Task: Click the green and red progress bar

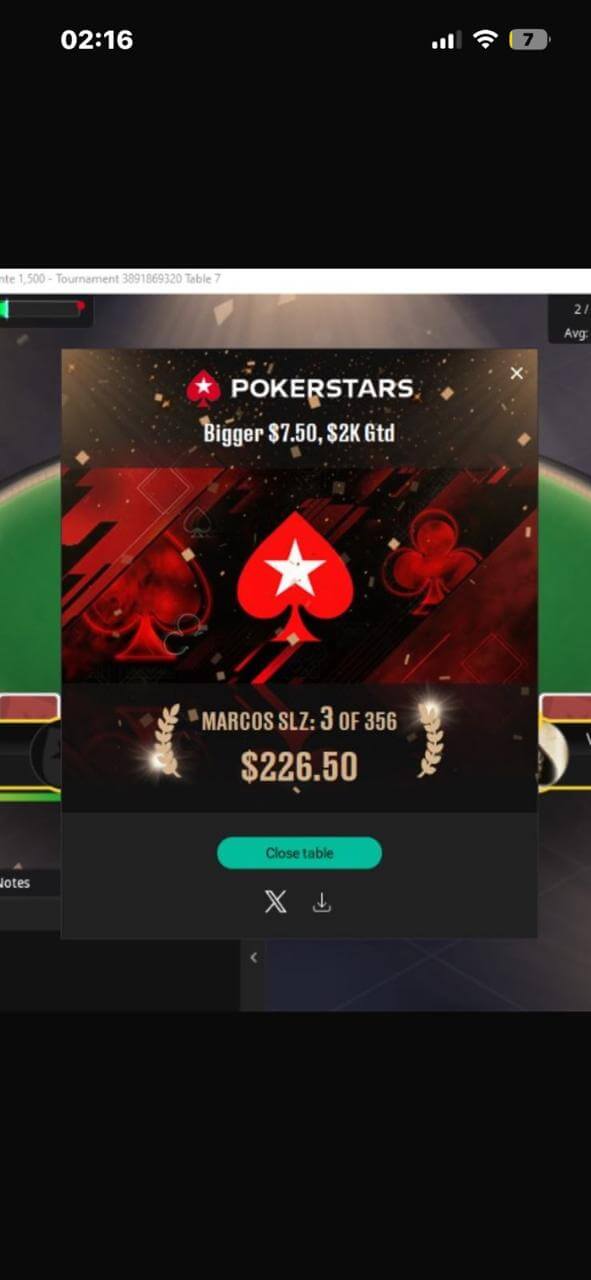Action: pyautogui.click(x=43, y=308)
